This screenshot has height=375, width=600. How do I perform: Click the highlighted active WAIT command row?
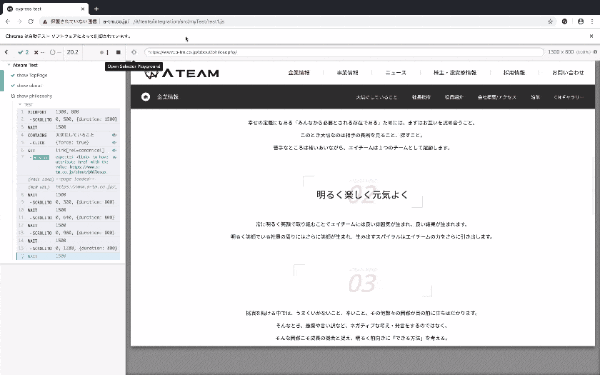click(68, 256)
